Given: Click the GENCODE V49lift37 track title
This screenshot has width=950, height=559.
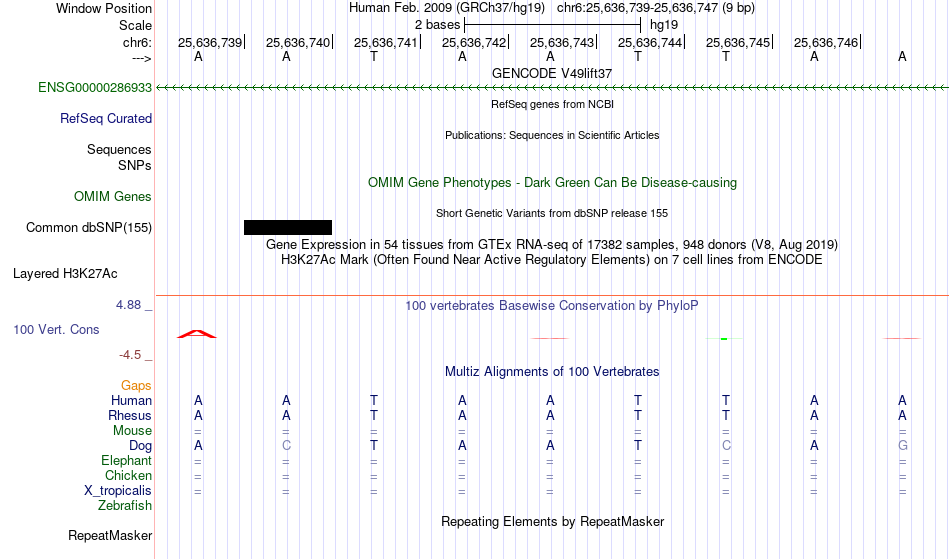Looking at the screenshot, I should (552, 73).
